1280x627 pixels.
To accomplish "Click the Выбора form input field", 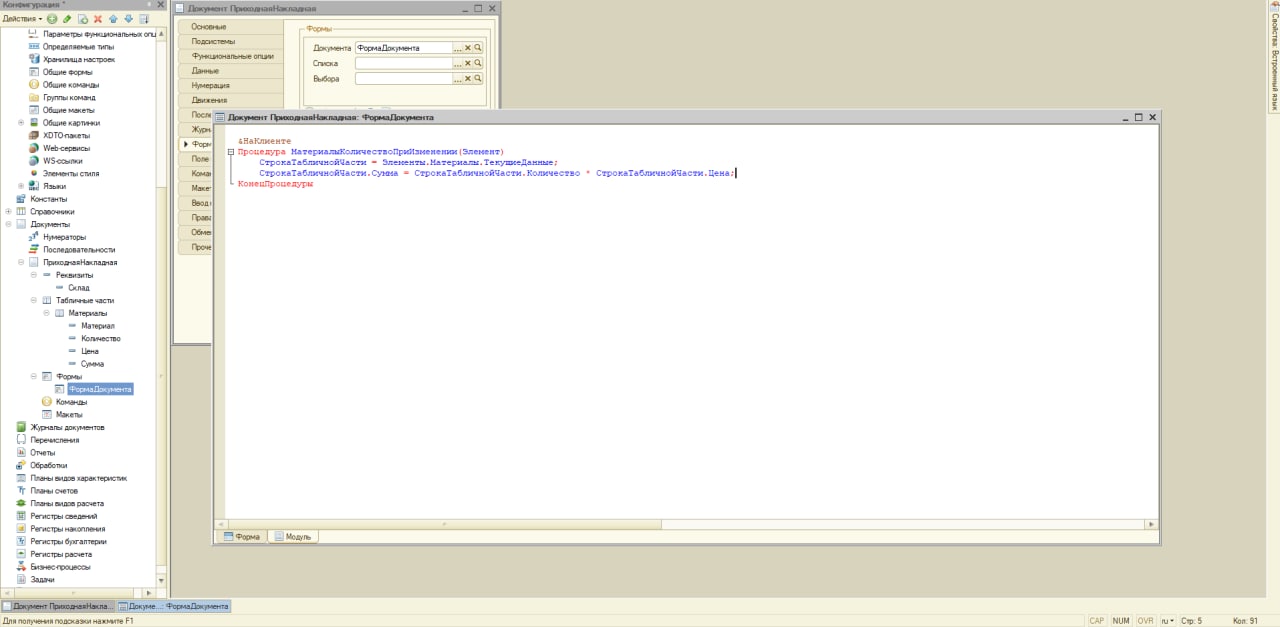I will [x=404, y=78].
